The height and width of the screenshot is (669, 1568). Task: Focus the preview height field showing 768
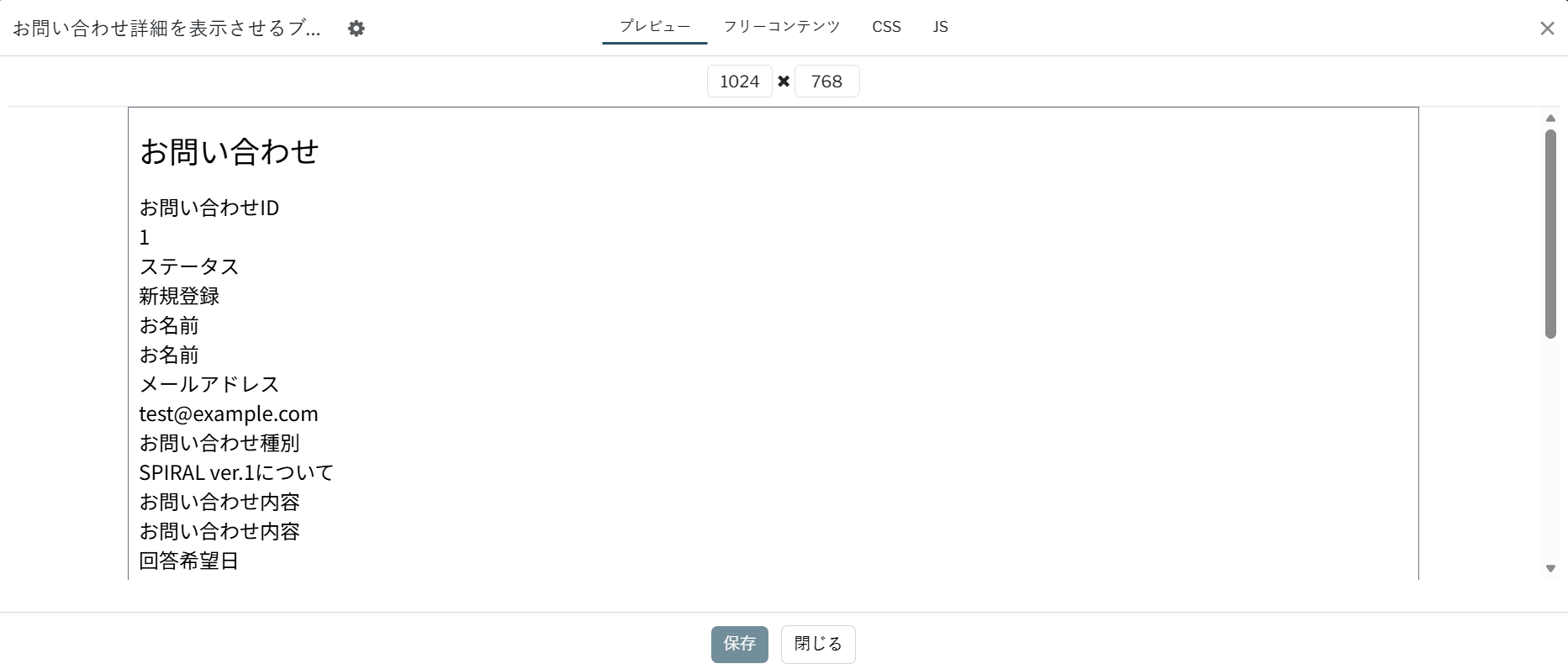826,82
